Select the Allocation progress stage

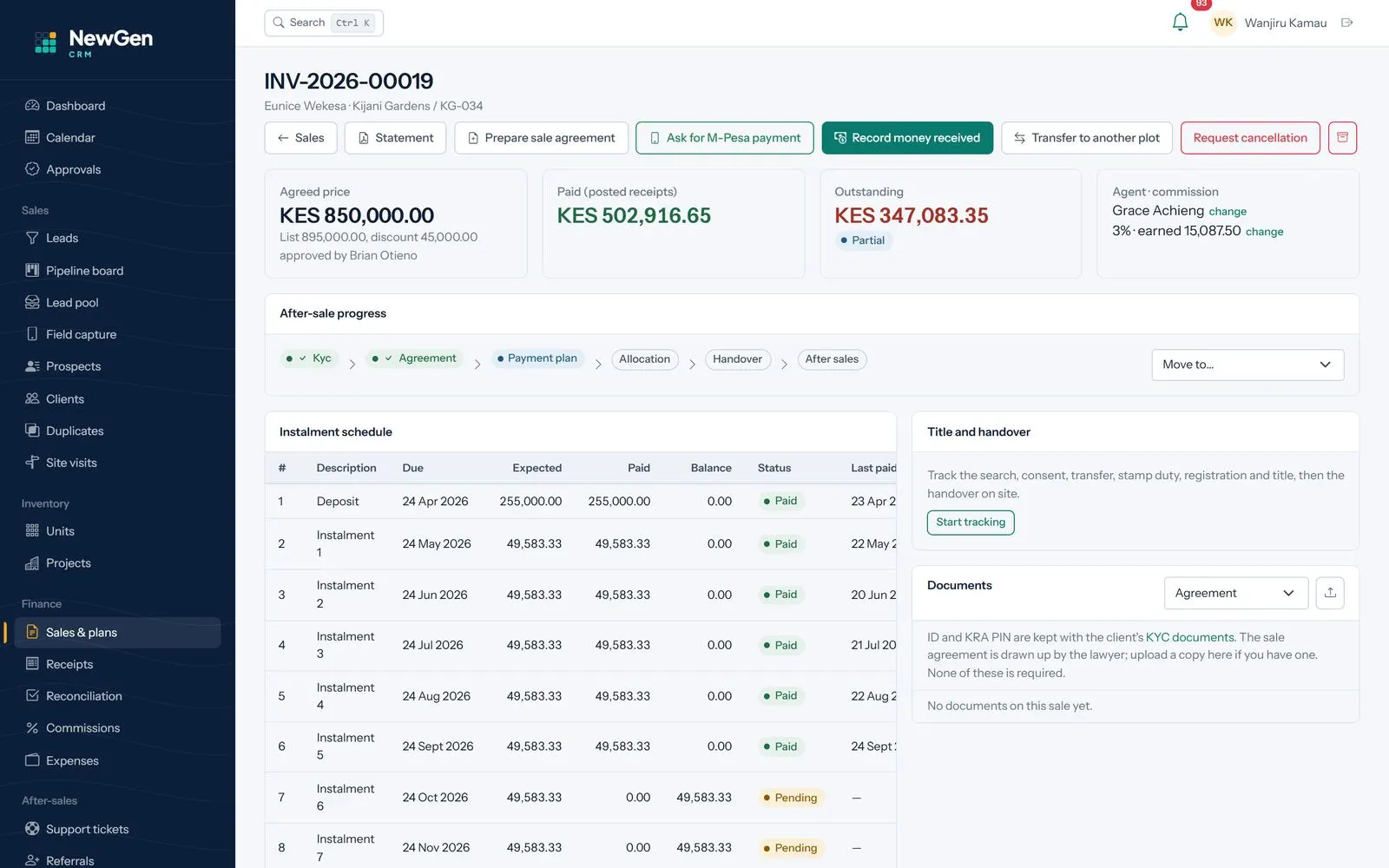pos(644,359)
